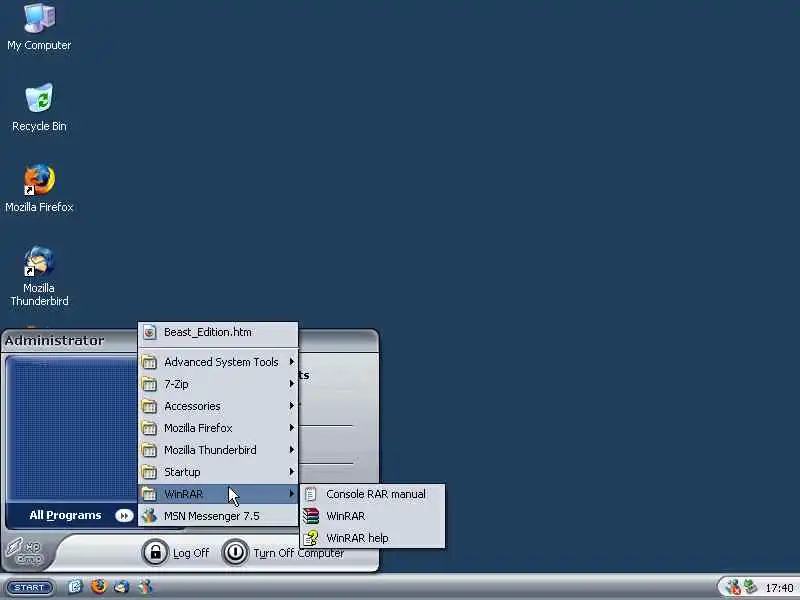Click the Startup folder icon
This screenshot has width=800, height=600.
pyautogui.click(x=149, y=472)
